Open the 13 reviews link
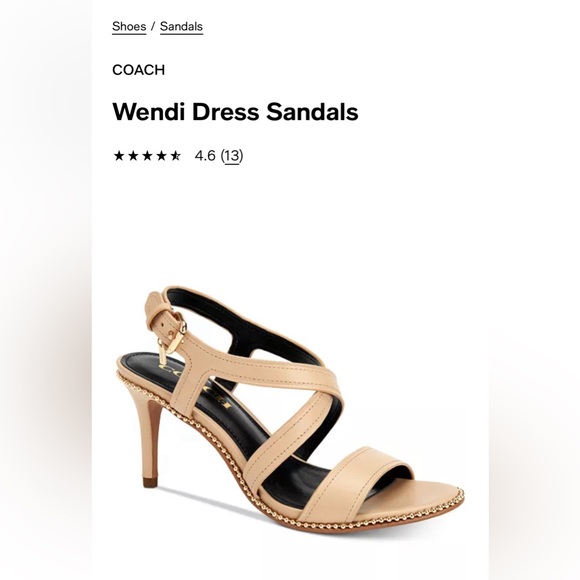 (x=232, y=156)
